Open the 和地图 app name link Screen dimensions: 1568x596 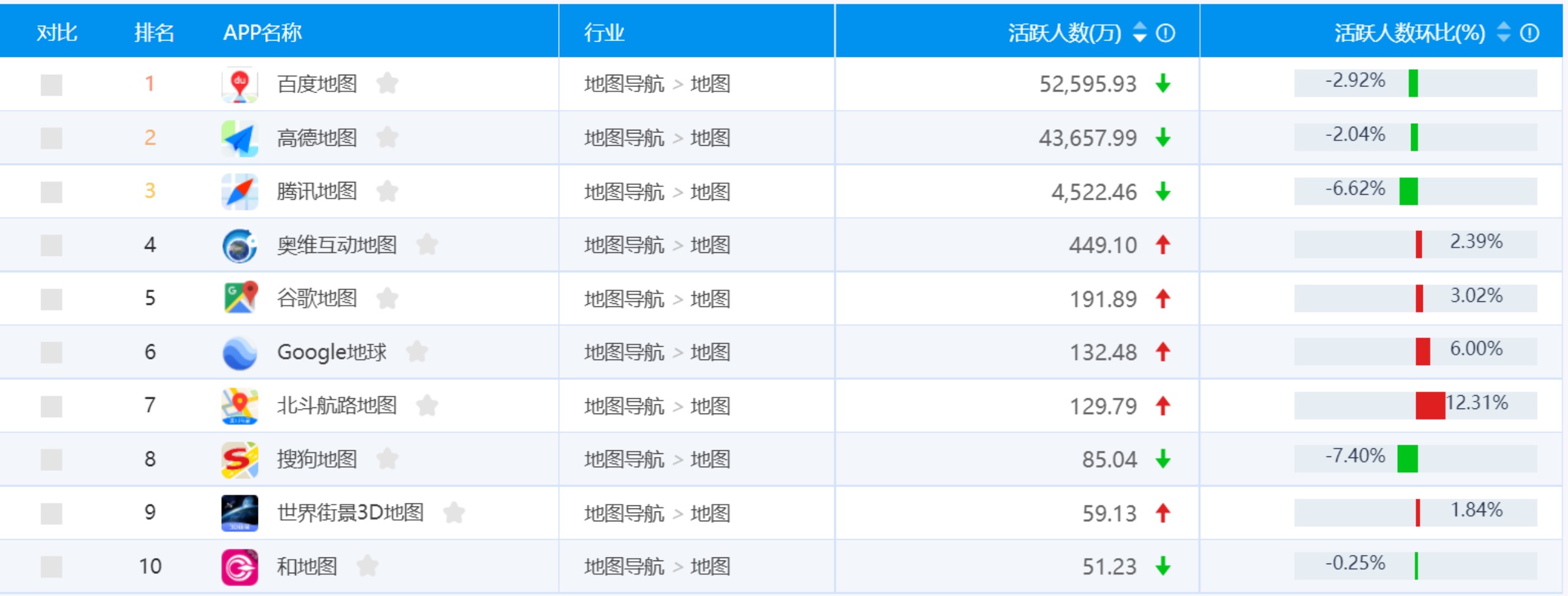[x=307, y=567]
